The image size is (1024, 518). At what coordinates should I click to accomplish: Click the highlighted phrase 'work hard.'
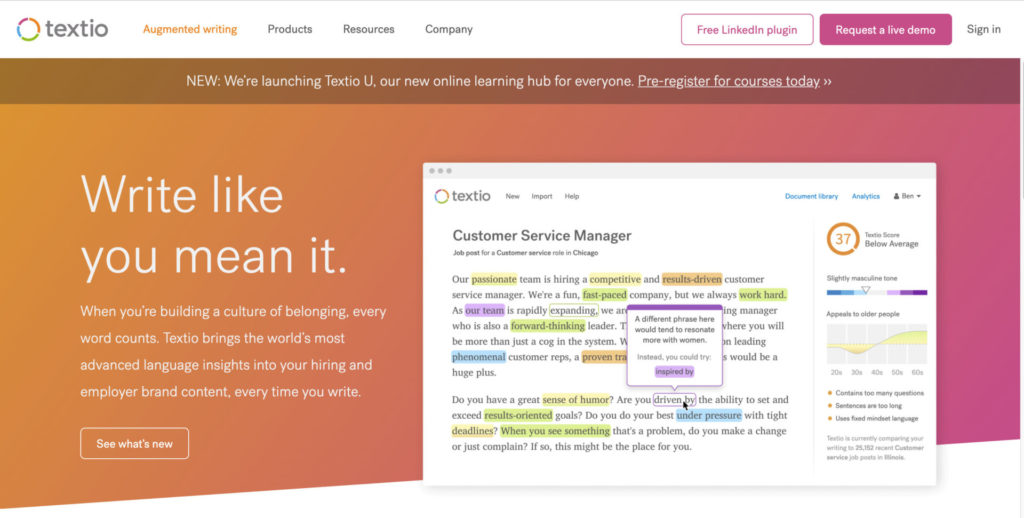[763, 295]
